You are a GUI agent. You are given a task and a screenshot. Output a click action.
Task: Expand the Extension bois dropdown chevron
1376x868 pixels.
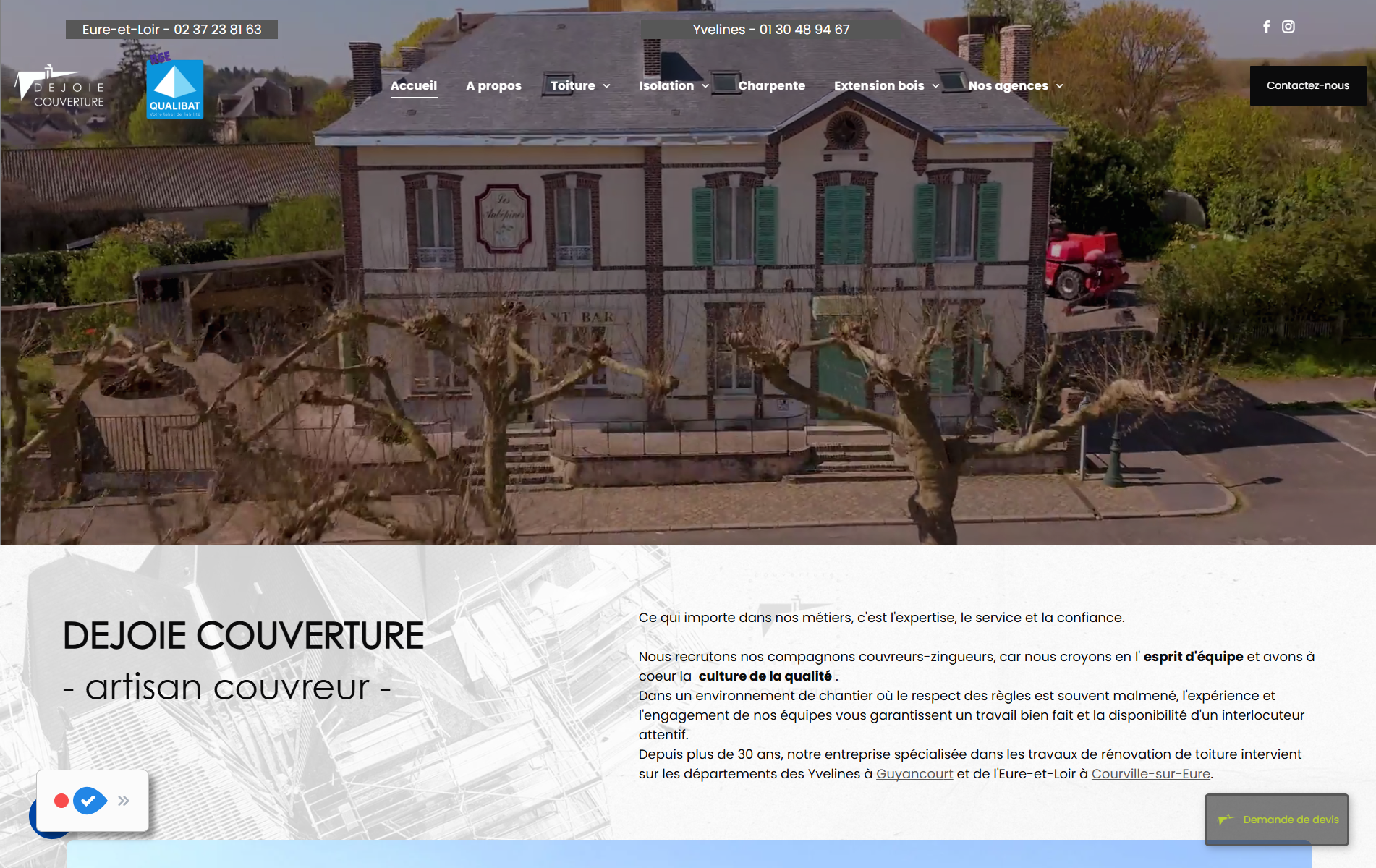935,86
